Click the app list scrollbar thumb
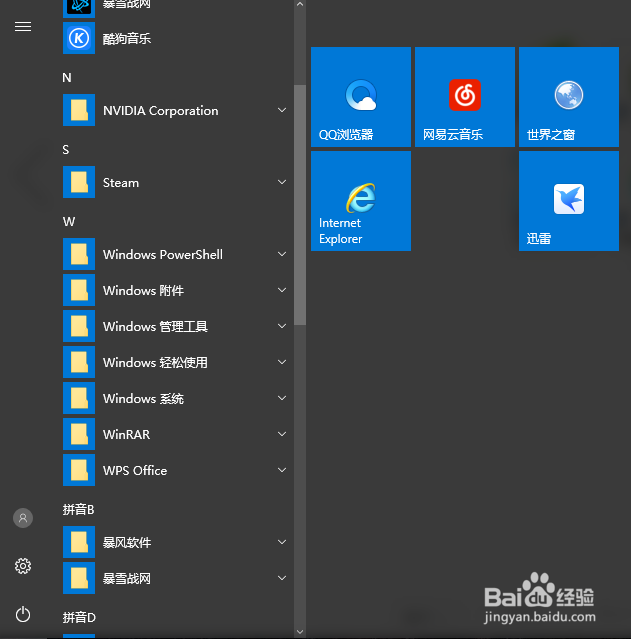This screenshot has height=639, width=631. click(300, 205)
